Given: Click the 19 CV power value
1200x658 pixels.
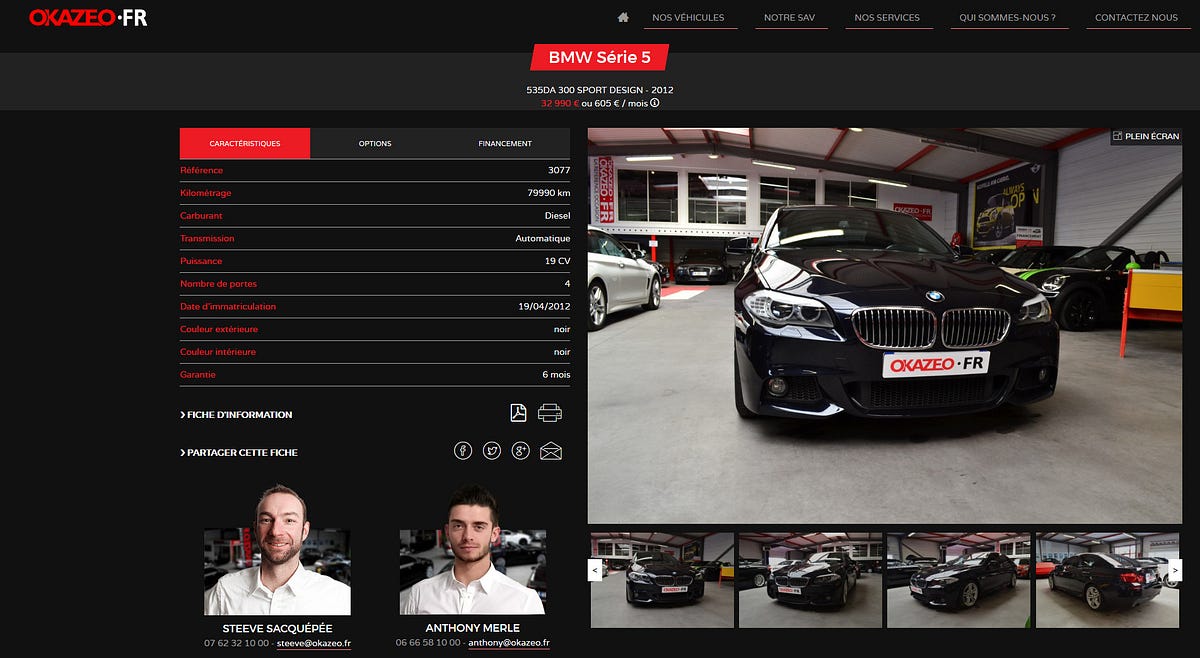Looking at the screenshot, I should point(558,261).
